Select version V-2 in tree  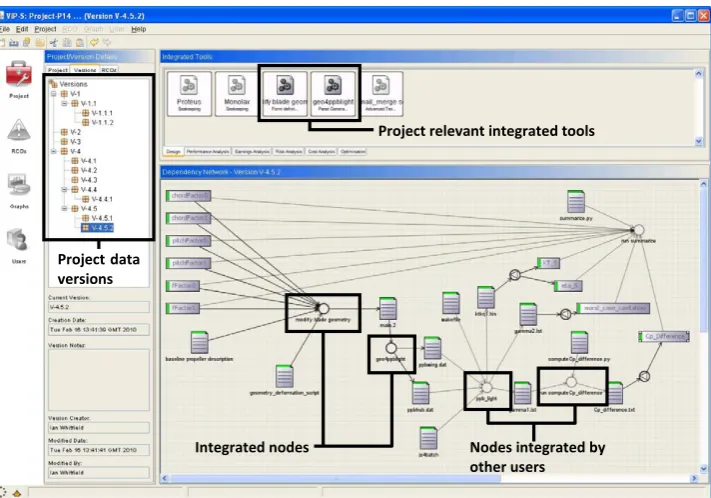pyautogui.click(x=71, y=132)
